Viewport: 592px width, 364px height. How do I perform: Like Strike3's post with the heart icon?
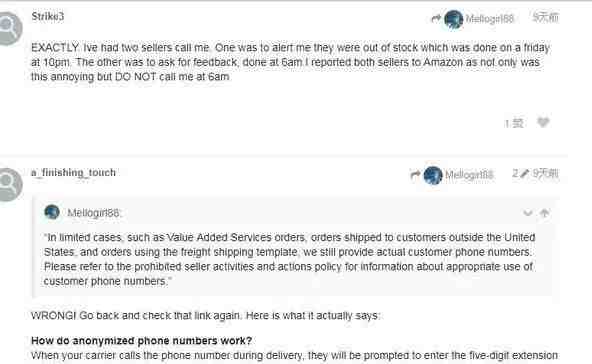tap(543, 122)
